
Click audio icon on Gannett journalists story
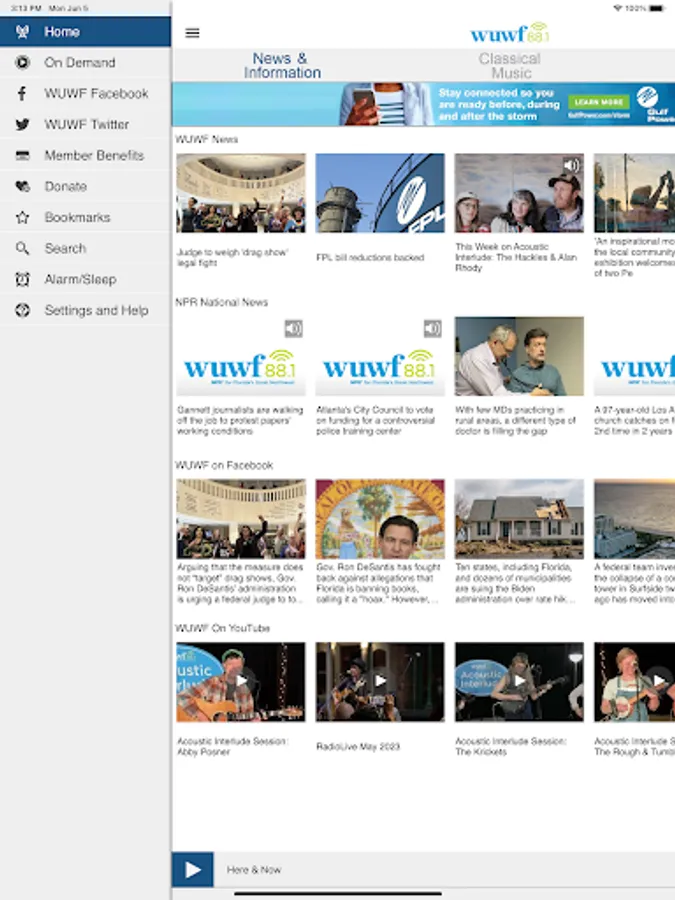(x=293, y=328)
